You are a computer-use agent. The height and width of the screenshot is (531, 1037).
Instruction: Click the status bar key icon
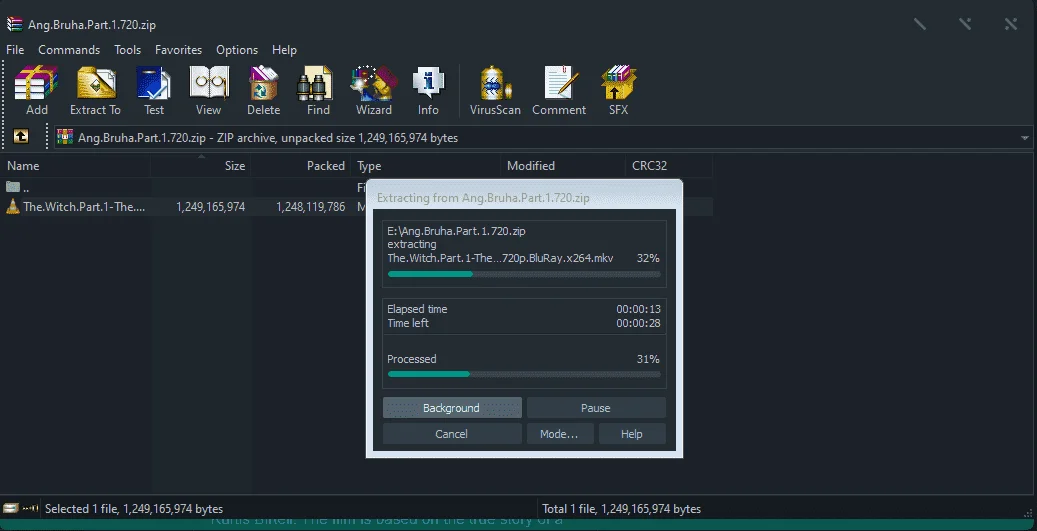point(30,509)
